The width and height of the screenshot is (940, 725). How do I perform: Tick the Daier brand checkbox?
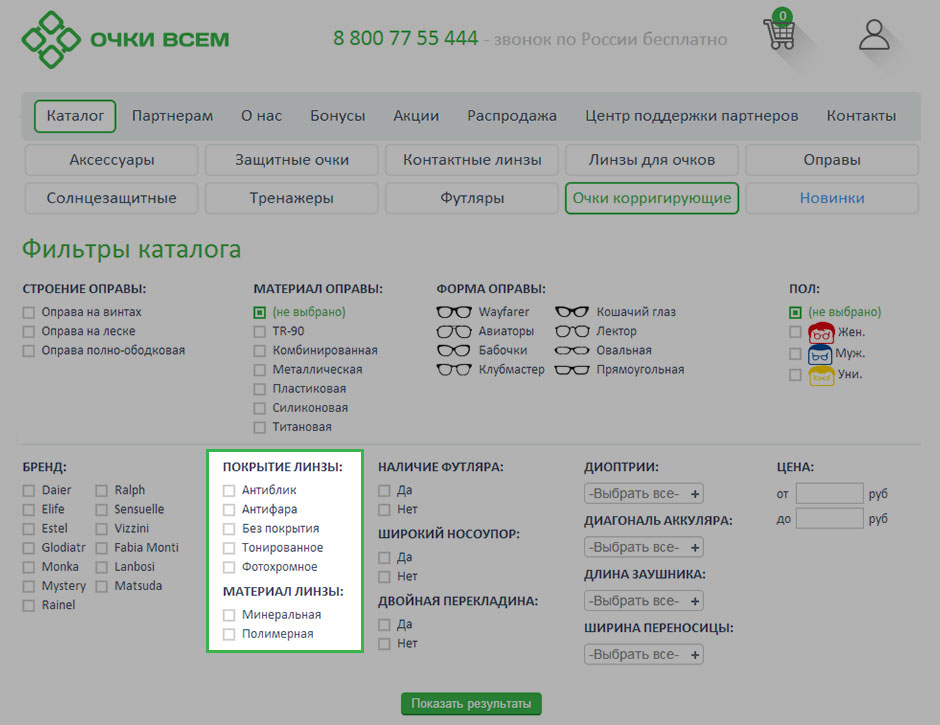(29, 491)
